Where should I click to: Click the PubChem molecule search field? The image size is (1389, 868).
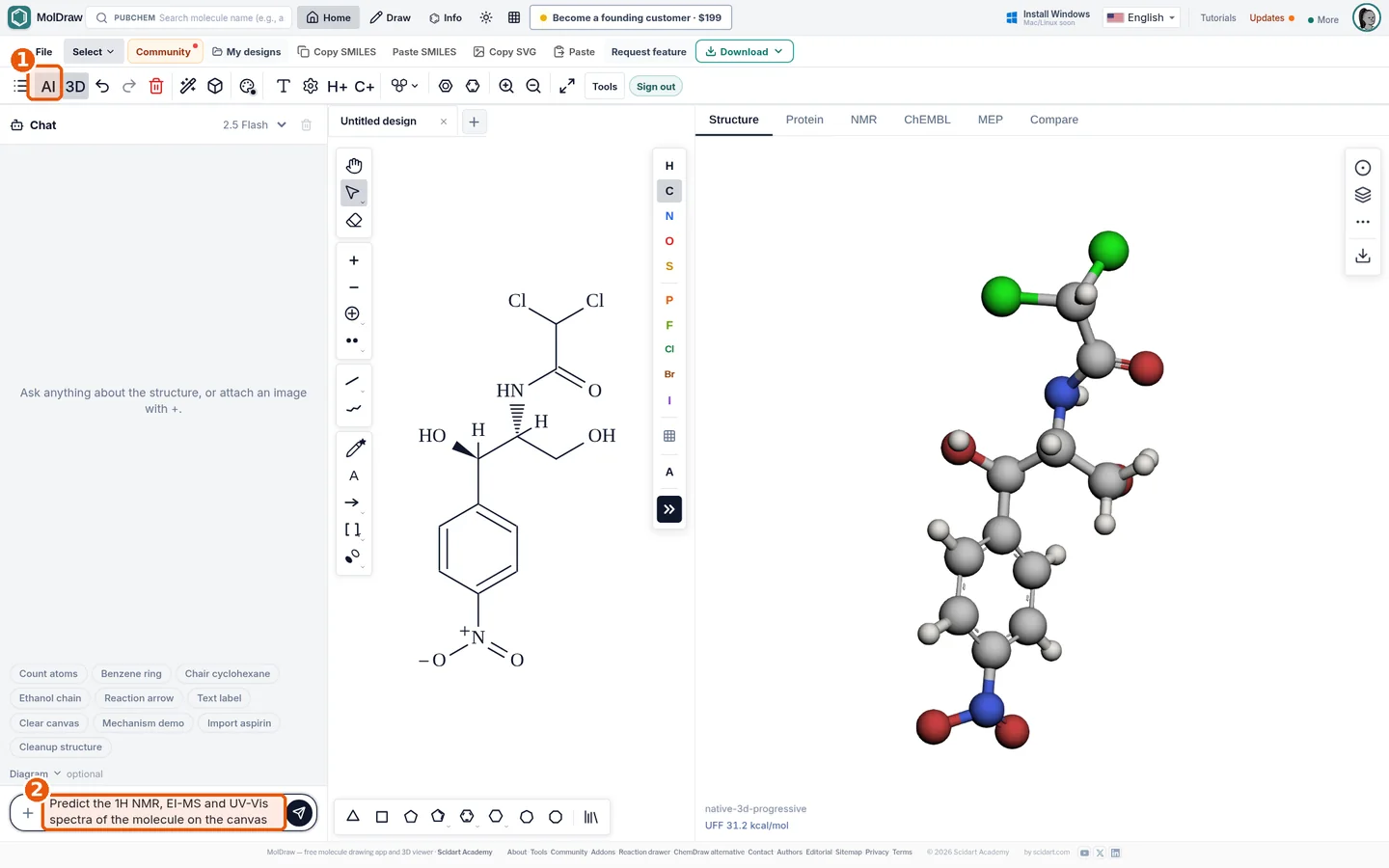click(189, 17)
